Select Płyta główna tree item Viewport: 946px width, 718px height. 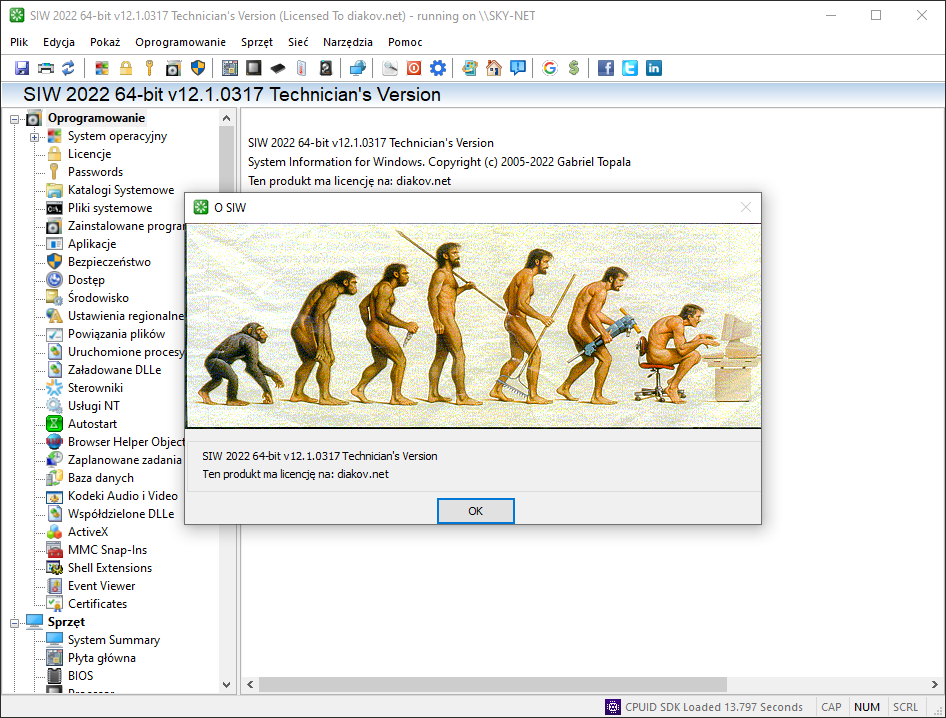point(101,658)
